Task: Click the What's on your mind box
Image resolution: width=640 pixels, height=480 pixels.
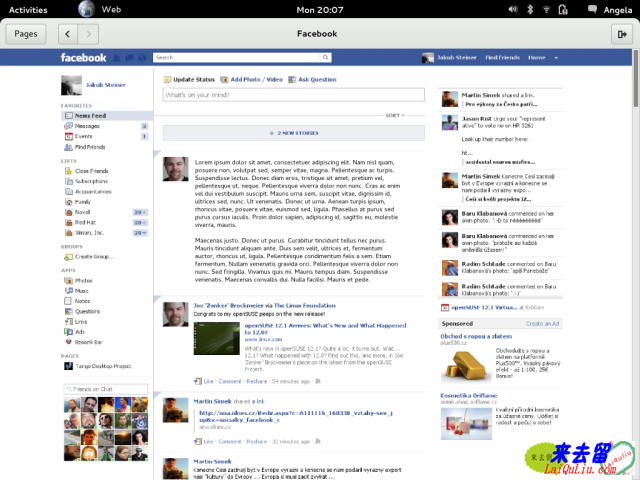Action: pyautogui.click(x=293, y=95)
